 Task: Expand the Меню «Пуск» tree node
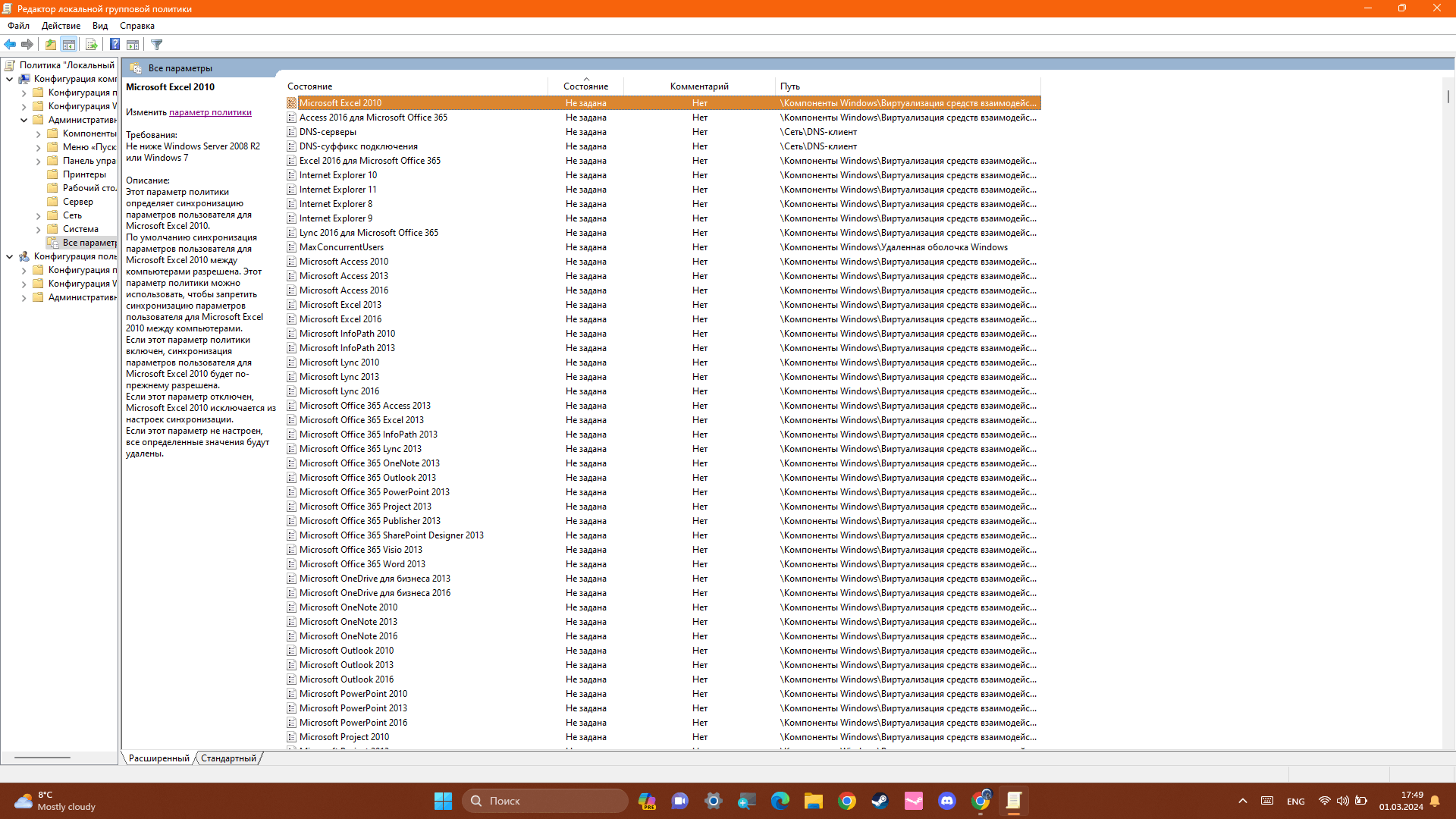coord(38,147)
